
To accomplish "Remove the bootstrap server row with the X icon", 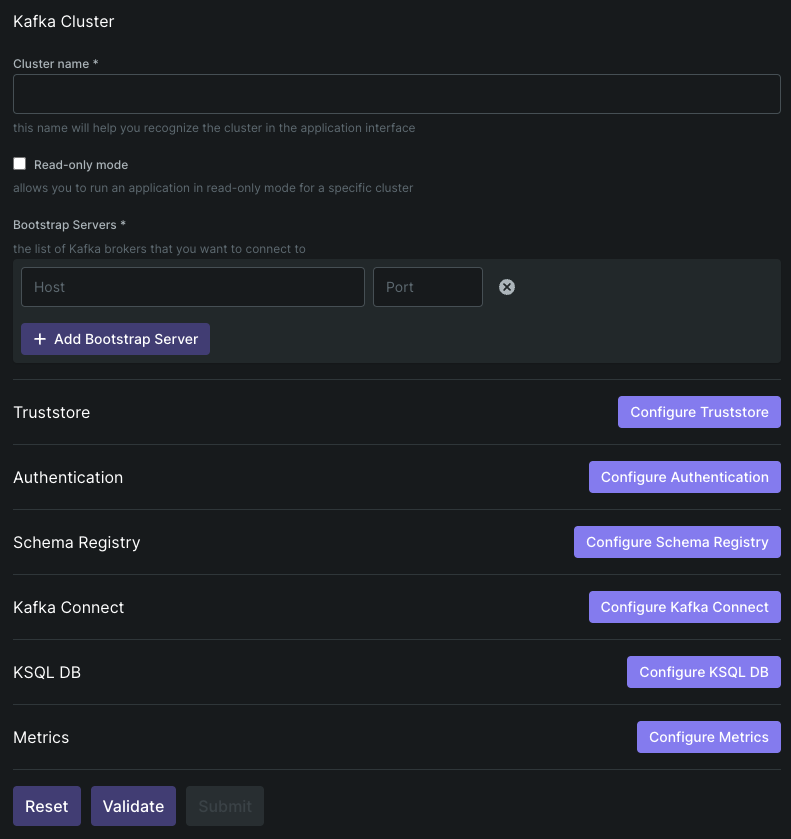I will point(506,287).
